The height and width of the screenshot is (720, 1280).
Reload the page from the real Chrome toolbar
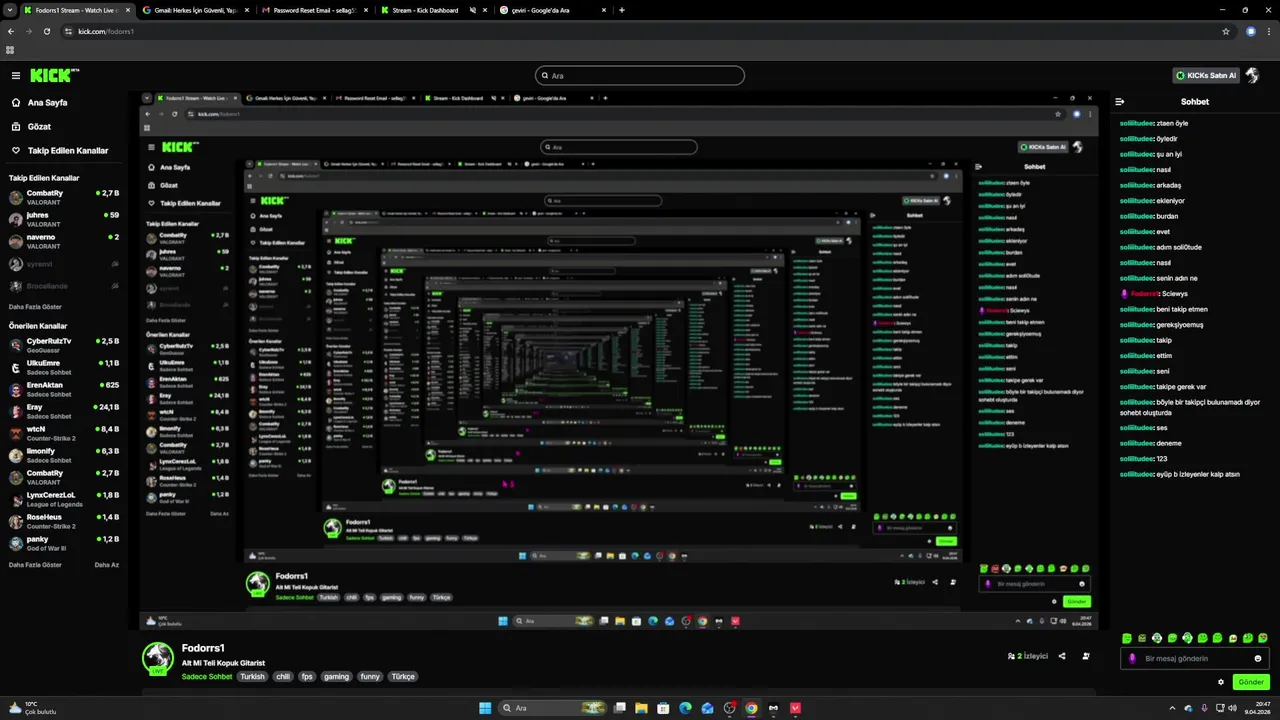click(x=47, y=31)
